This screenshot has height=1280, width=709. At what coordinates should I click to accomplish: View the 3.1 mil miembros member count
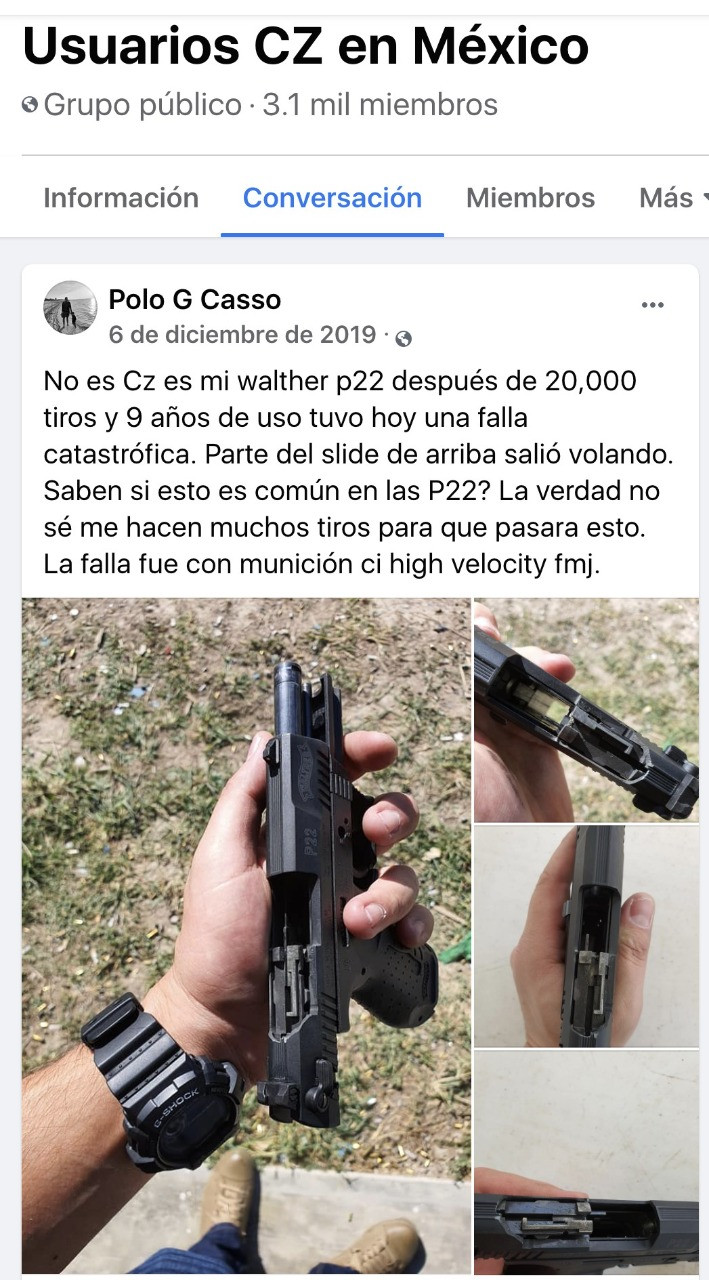380,104
